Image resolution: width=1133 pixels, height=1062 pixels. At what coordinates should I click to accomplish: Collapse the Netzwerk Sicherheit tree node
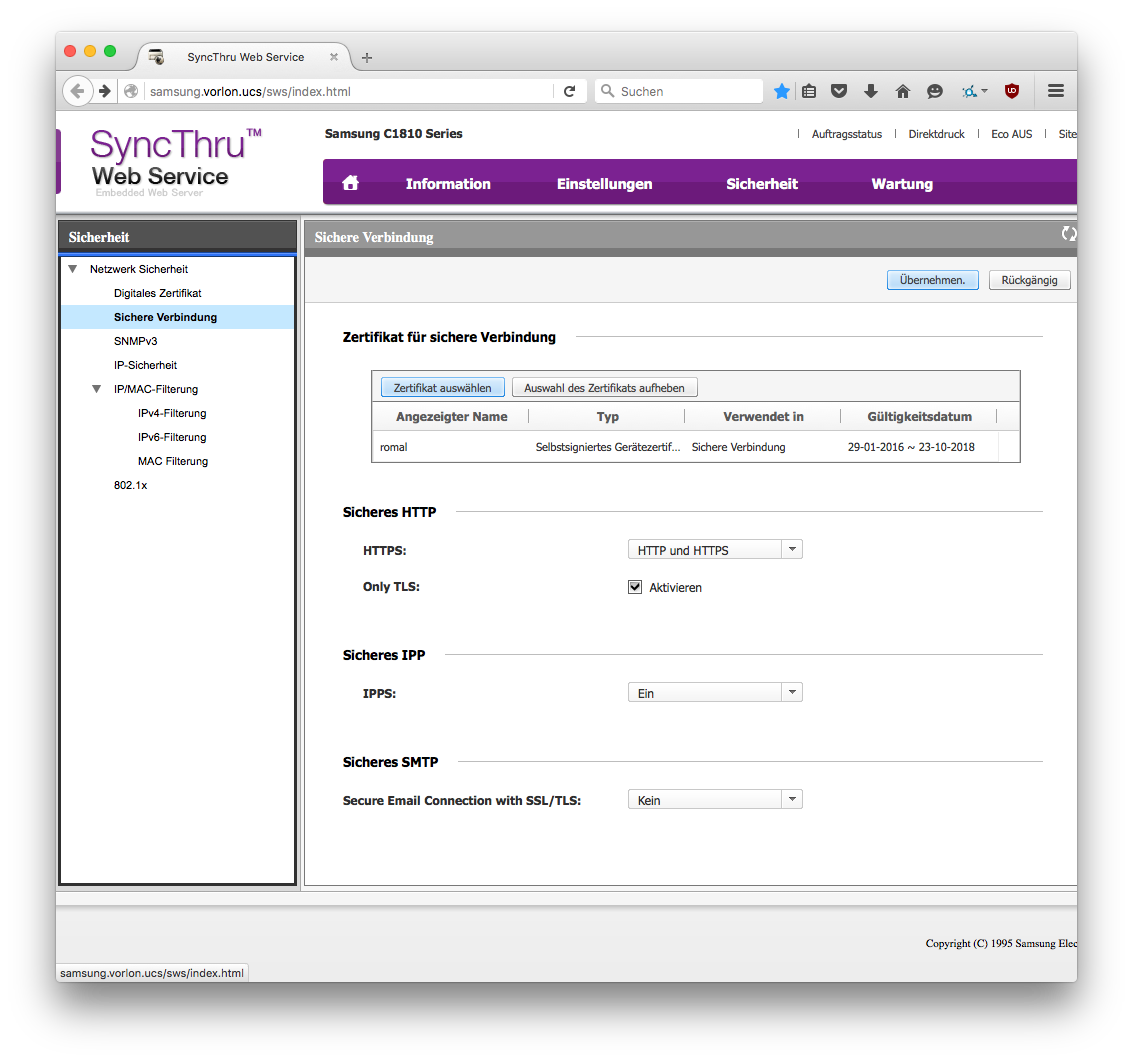tap(72, 269)
